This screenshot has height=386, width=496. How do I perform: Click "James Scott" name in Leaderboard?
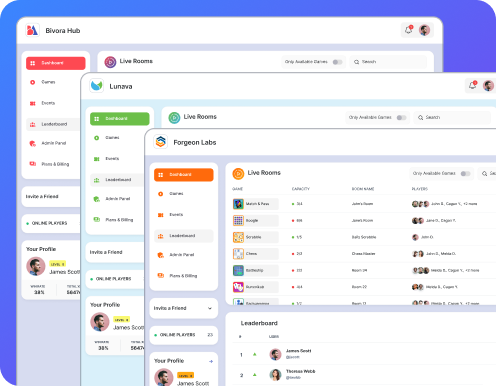click(298, 351)
